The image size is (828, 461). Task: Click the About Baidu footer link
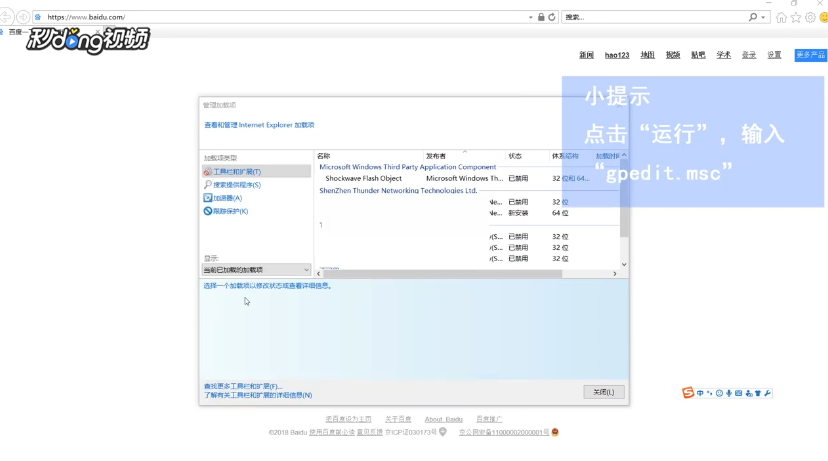click(444, 419)
